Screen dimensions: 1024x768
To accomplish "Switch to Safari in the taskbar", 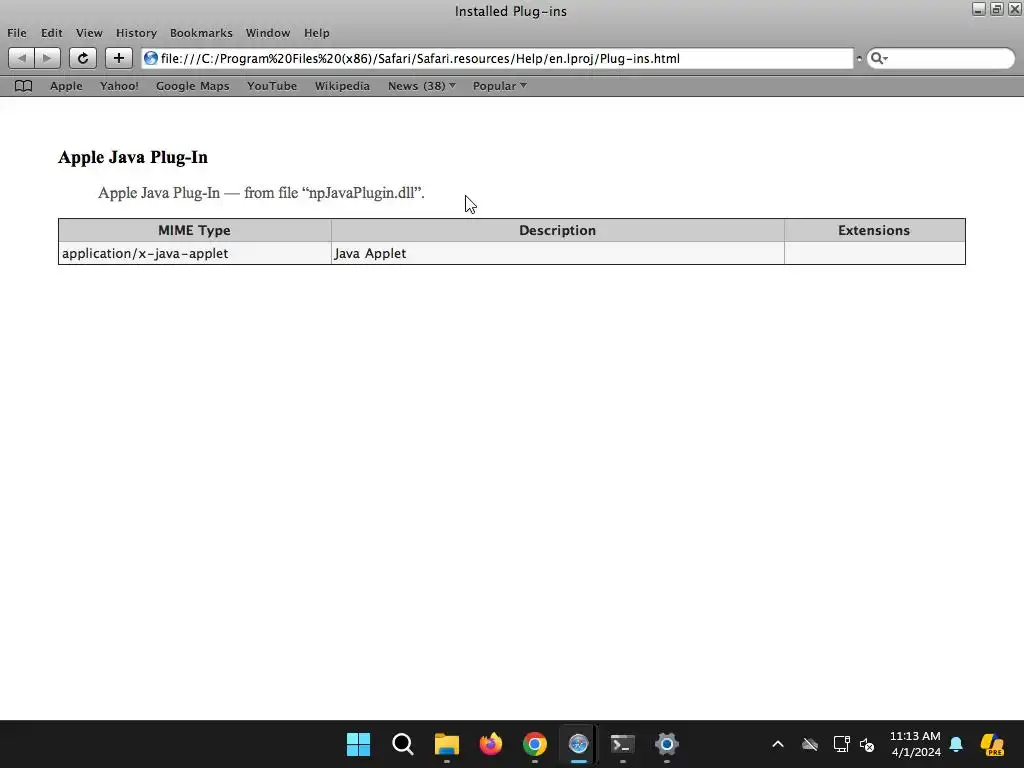I will pos(579,744).
